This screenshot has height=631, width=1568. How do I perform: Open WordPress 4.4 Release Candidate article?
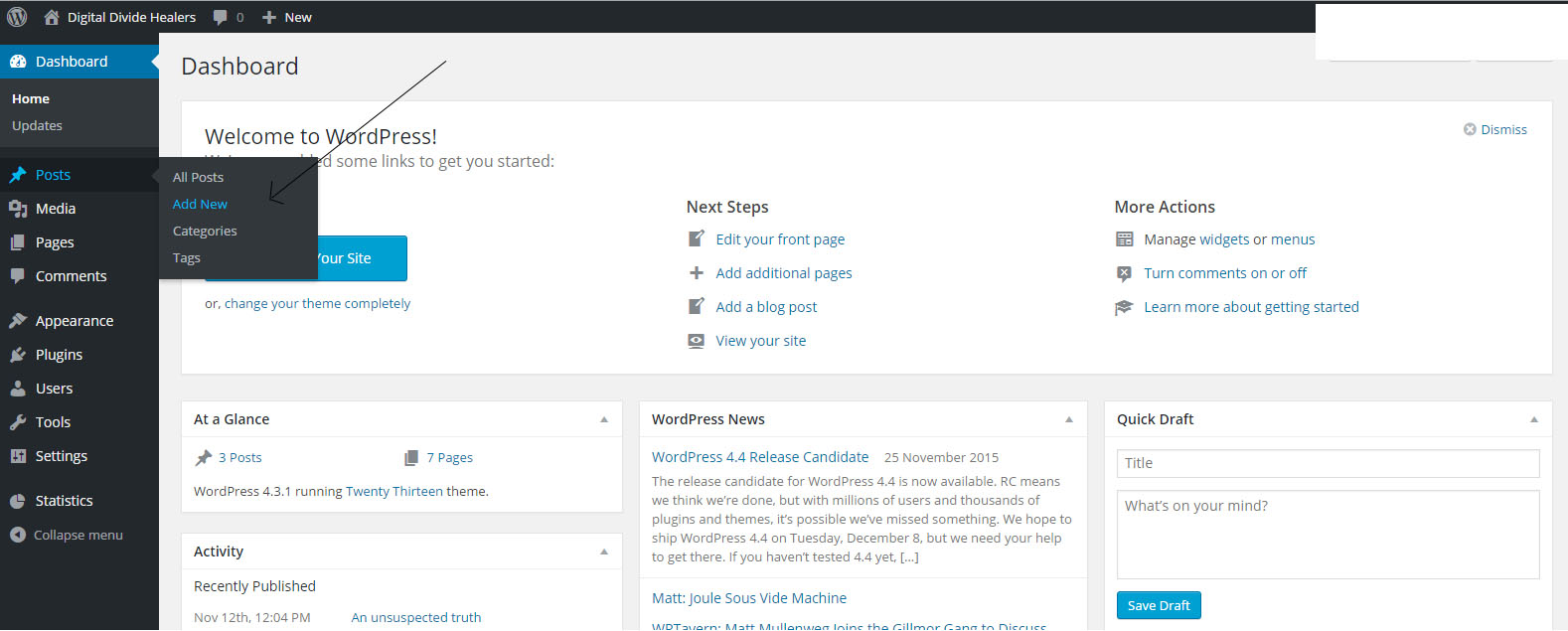760,457
